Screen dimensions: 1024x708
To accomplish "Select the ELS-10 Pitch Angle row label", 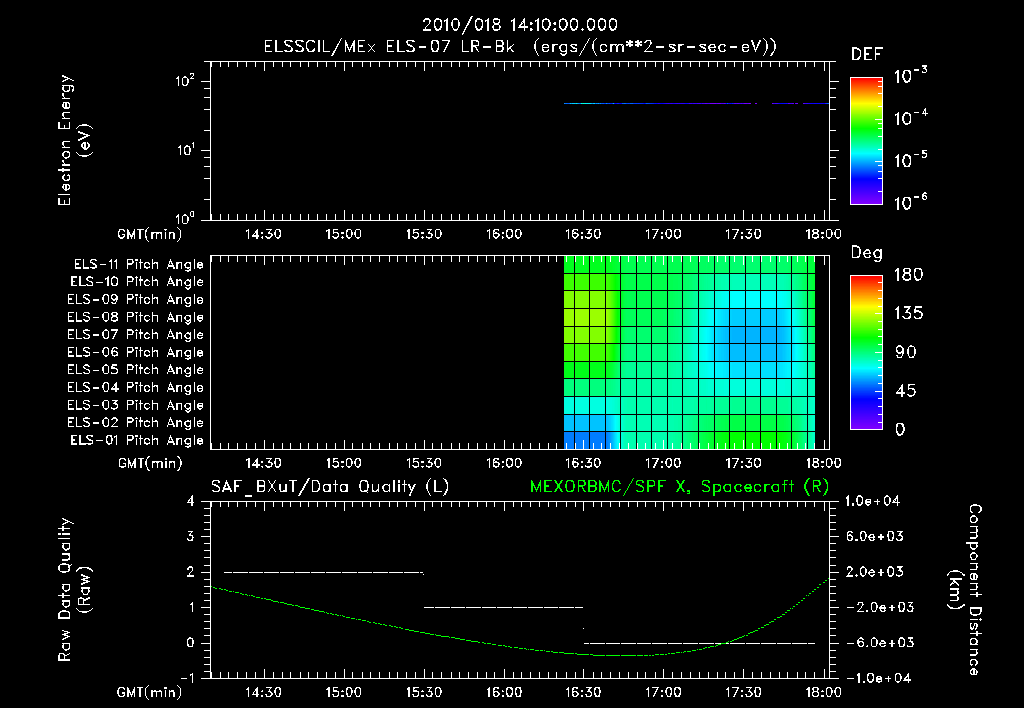I will pyautogui.click(x=137, y=282).
